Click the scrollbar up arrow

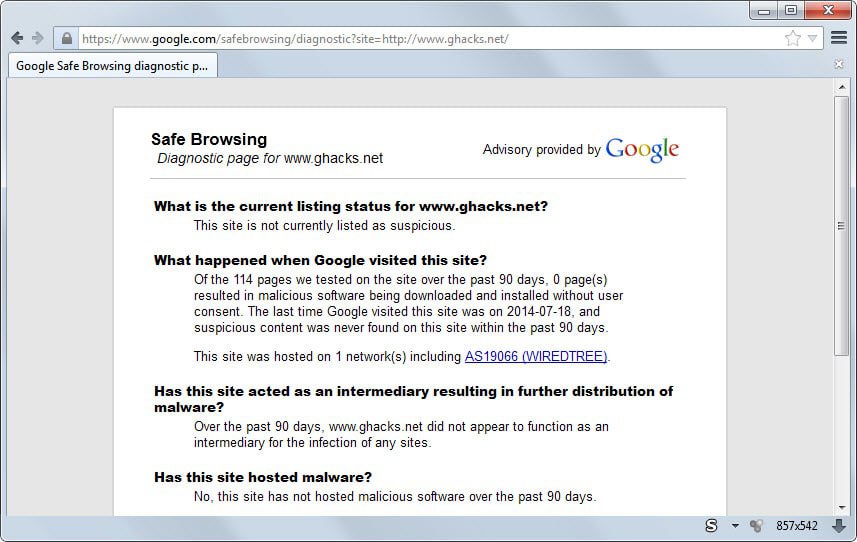tap(842, 87)
